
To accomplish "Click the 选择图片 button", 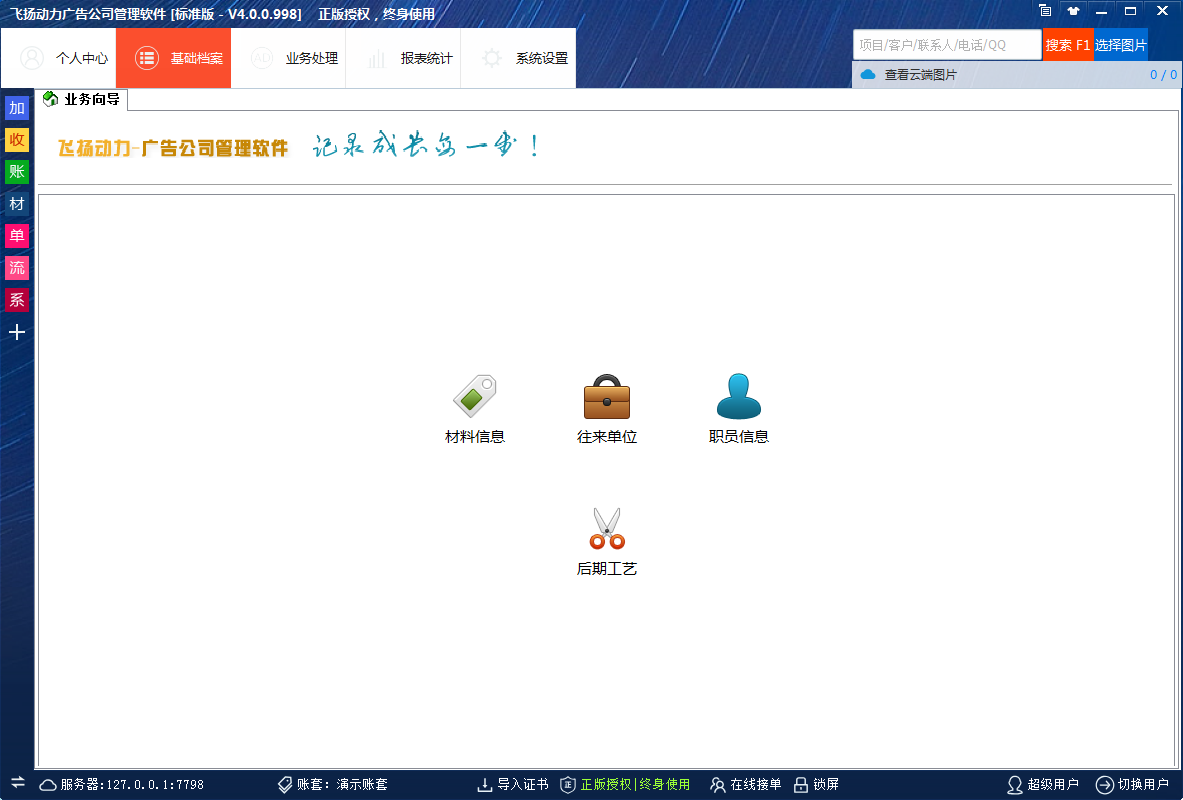I will tap(1120, 45).
